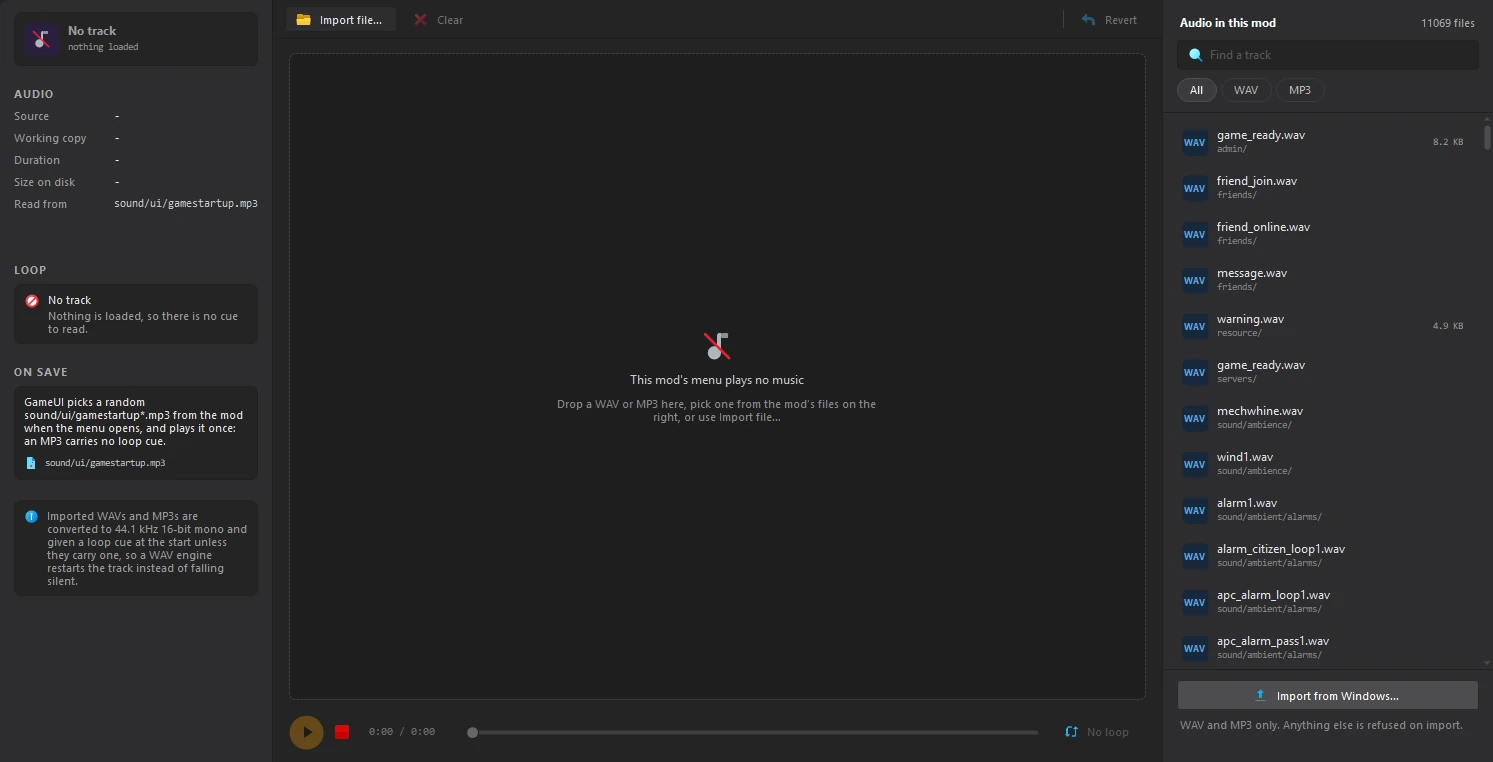
Task: Click the magnifier icon in the search box
Action: 1195,55
